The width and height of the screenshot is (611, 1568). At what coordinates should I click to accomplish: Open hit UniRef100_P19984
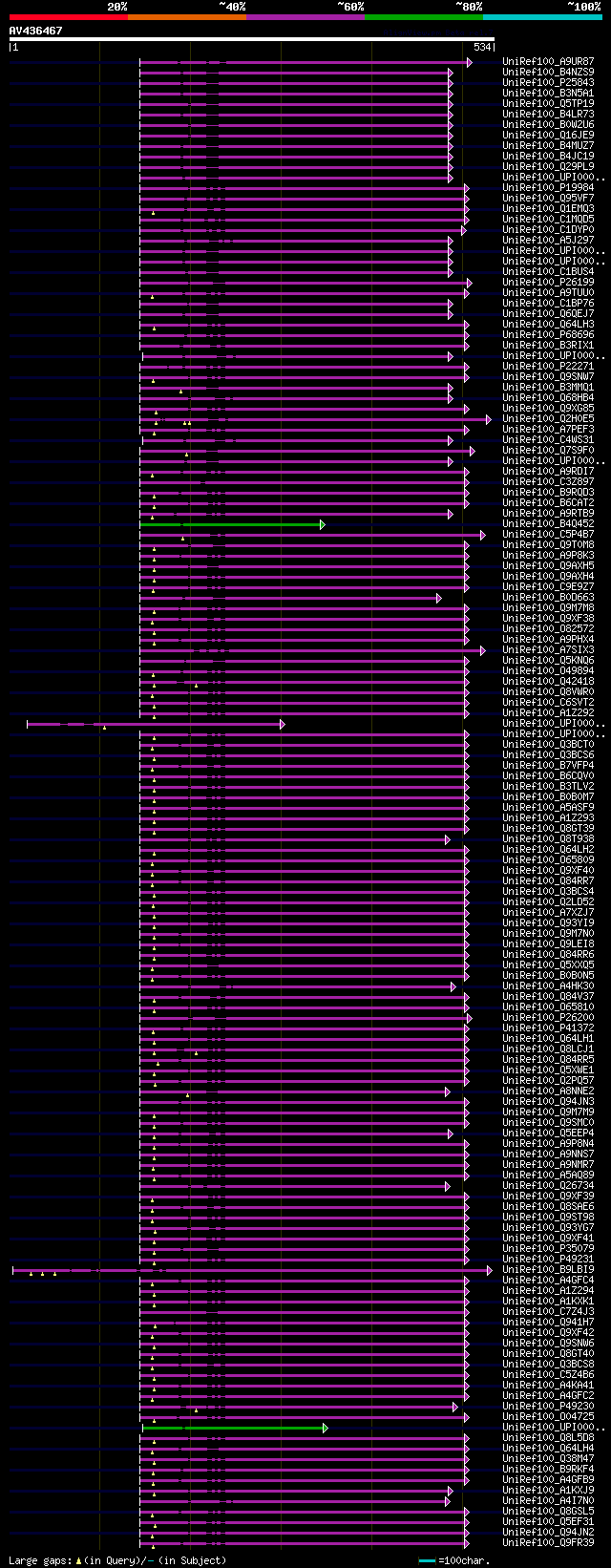pos(548,188)
